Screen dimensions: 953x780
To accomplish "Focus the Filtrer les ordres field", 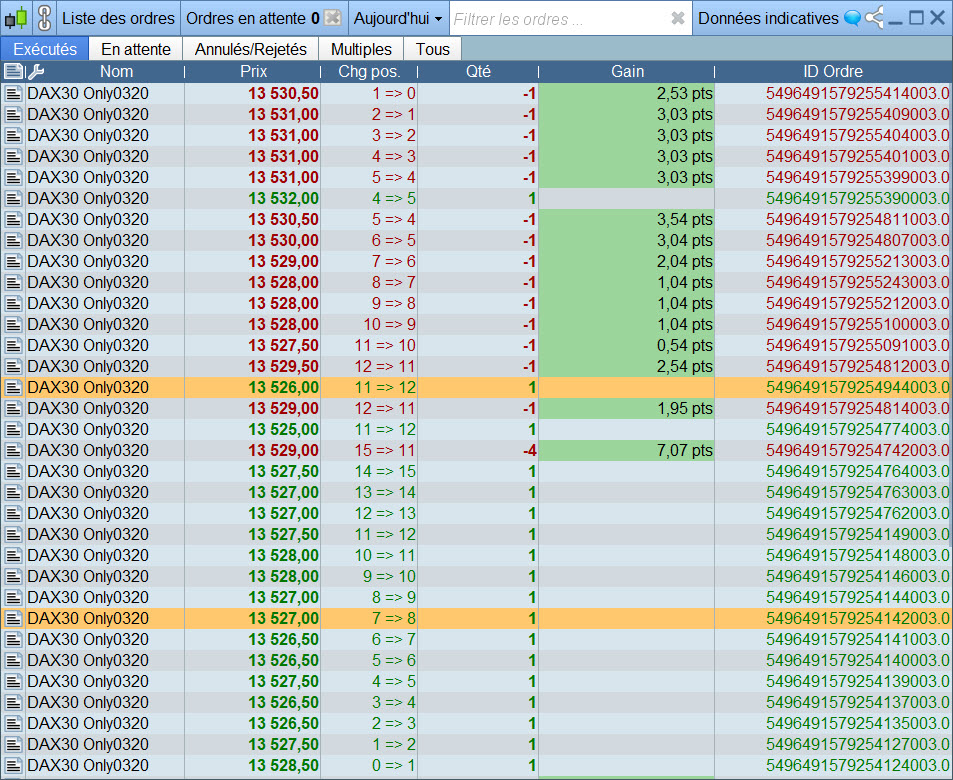I will (x=558, y=18).
